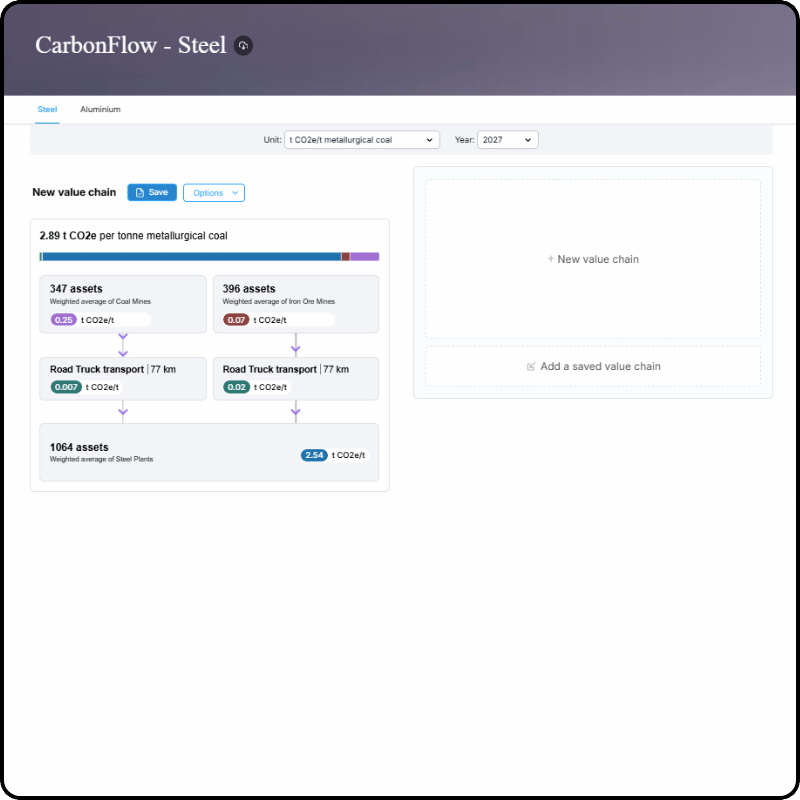The width and height of the screenshot is (800, 800).
Task: Click the 0.25 purple emissions badge
Action: (x=63, y=320)
